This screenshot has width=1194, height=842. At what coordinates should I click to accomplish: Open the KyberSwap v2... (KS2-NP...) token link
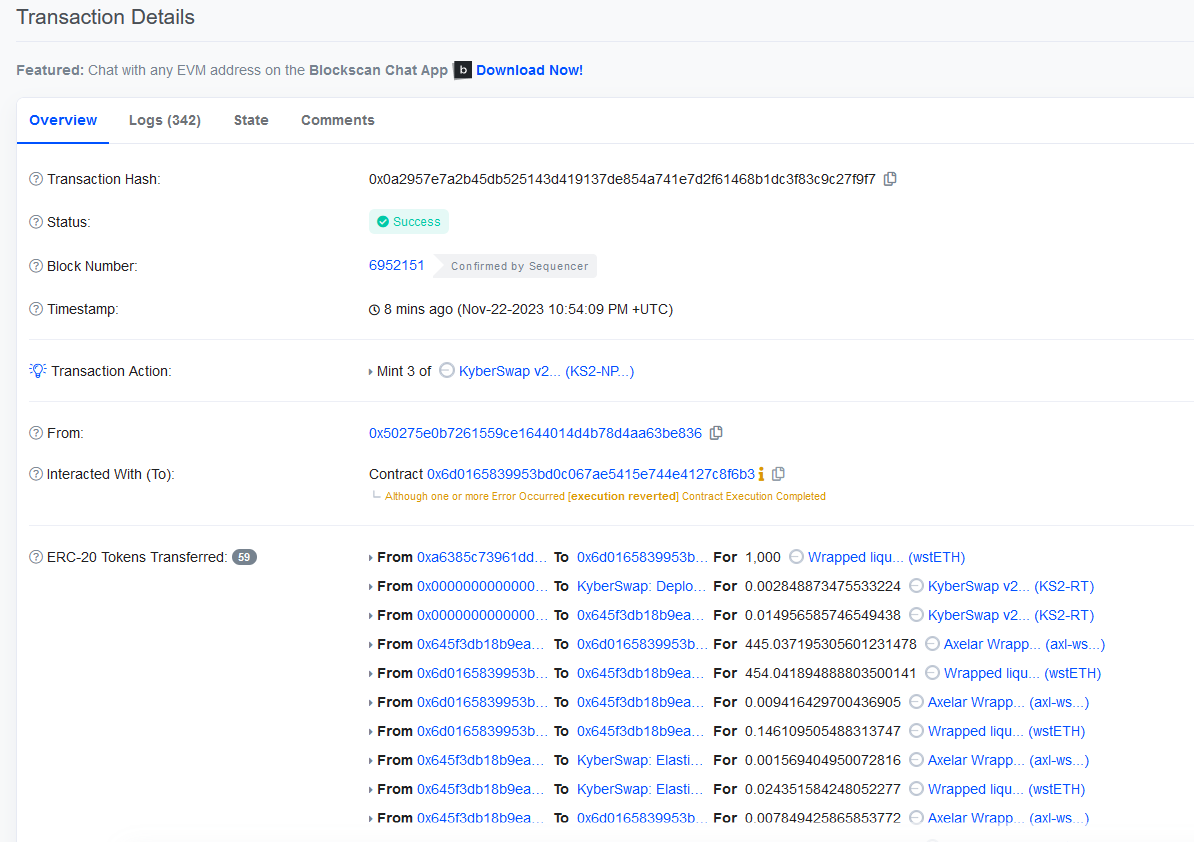[546, 371]
